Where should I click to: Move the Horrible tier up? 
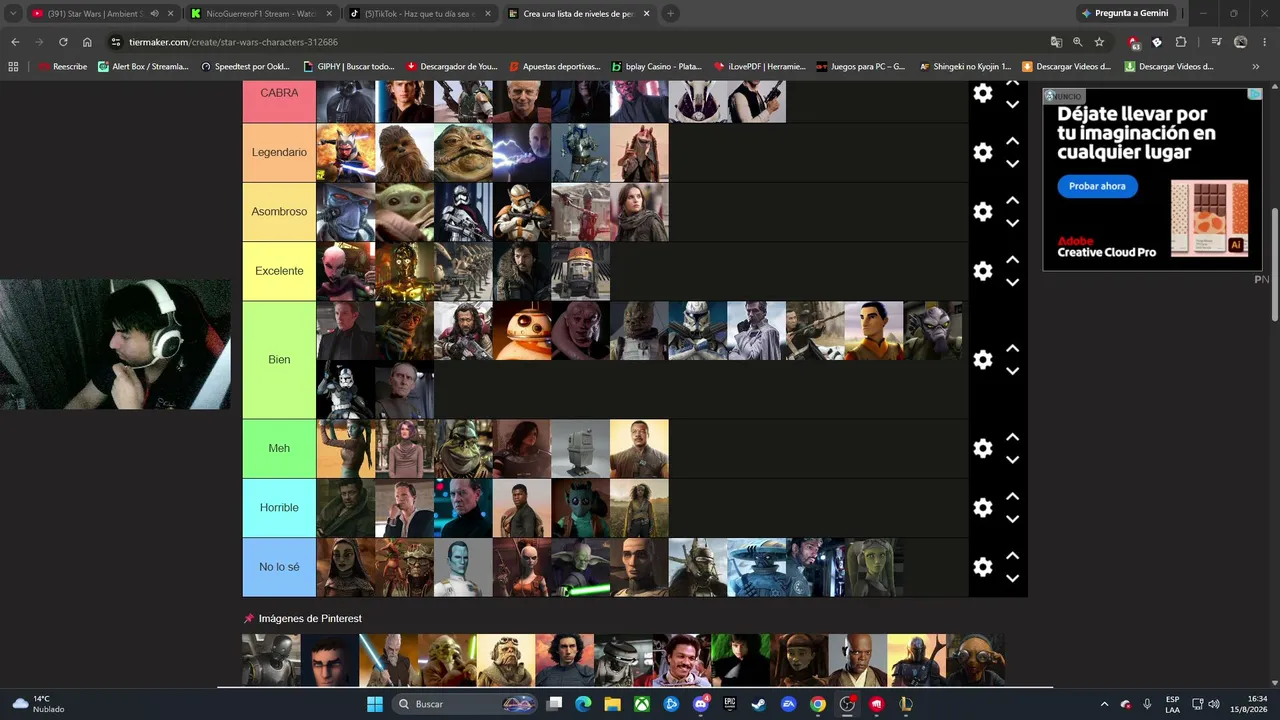1012,496
